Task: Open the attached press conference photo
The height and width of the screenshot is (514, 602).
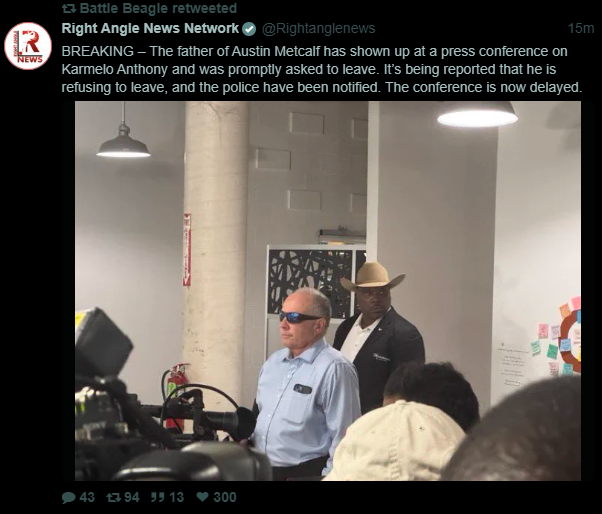Action: pyautogui.click(x=327, y=291)
